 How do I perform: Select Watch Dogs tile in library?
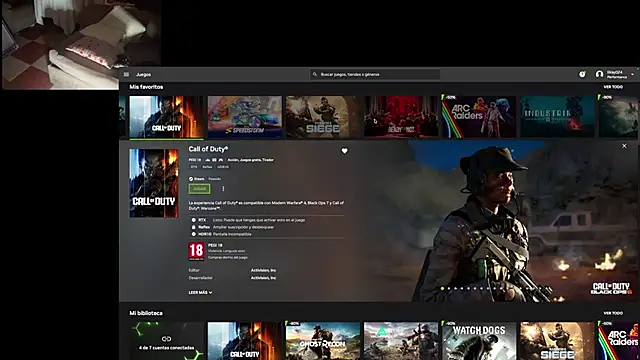[x=479, y=341]
